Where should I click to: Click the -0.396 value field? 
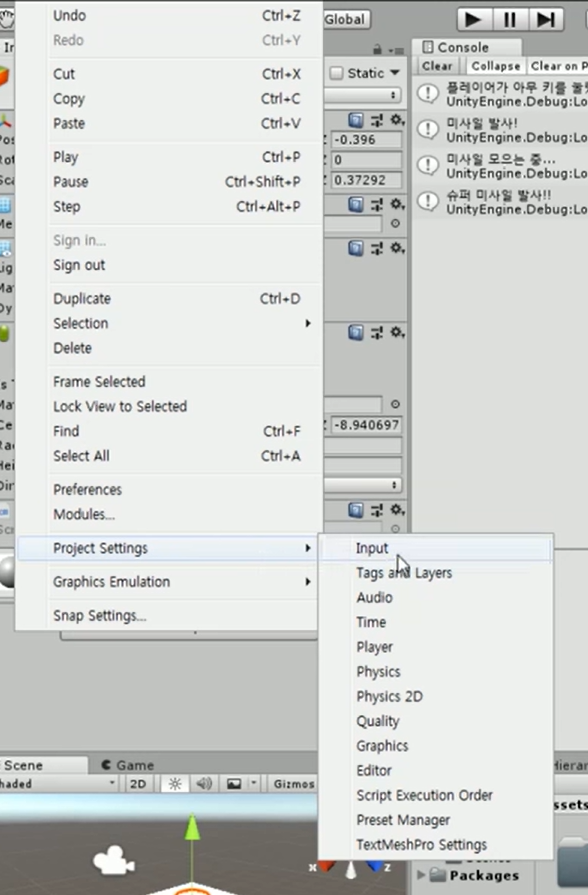(x=366, y=140)
